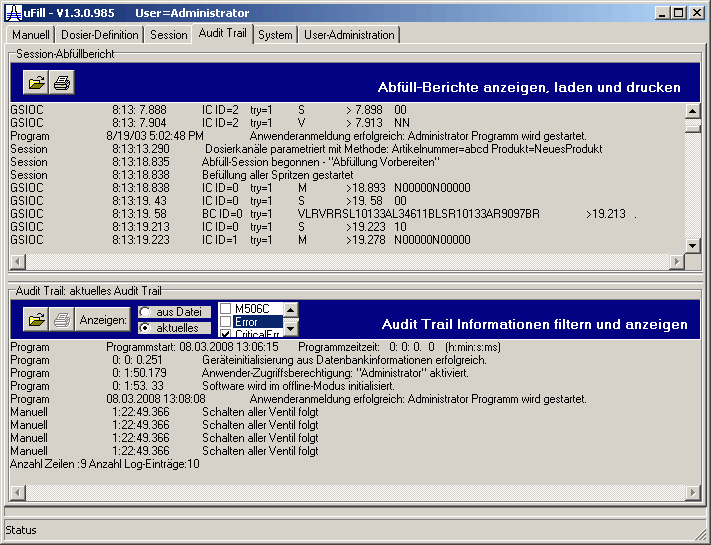The height and width of the screenshot is (545, 711).
Task: Click the 'Dosierkanäle parametriert mit Methode' line
Action: 404,149
